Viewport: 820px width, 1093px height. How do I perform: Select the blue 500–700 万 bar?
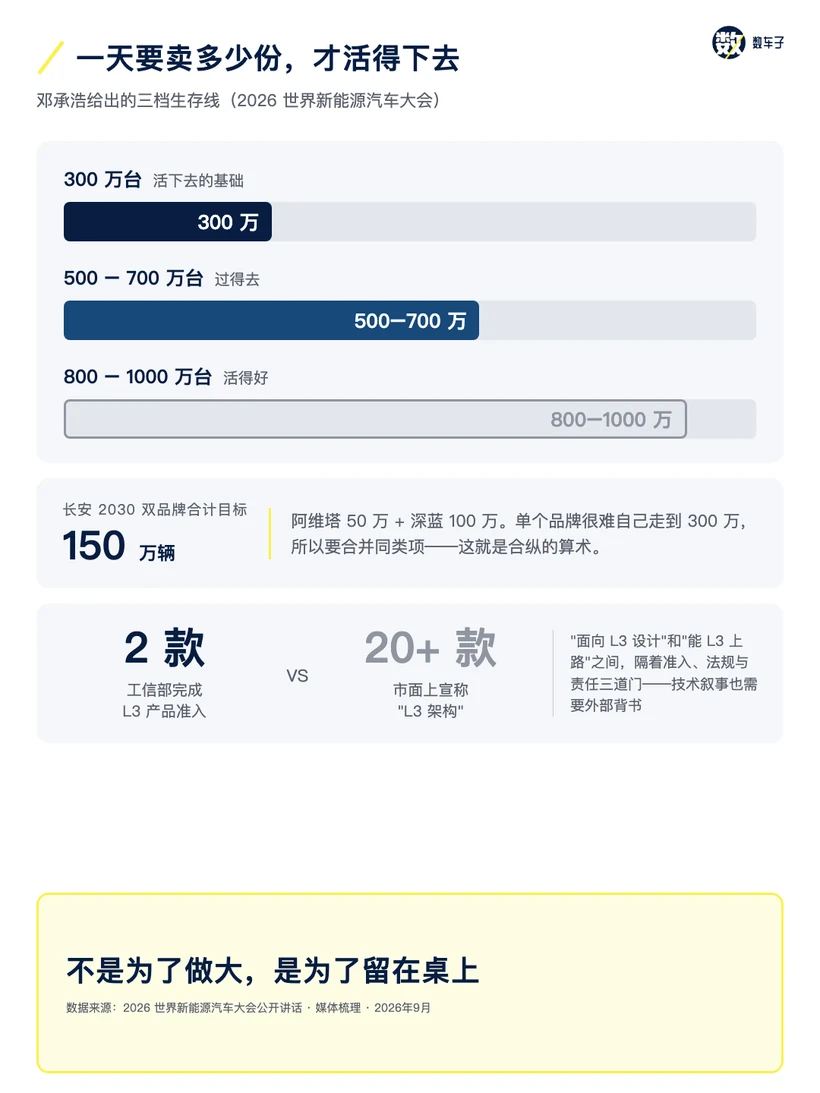pyautogui.click(x=271, y=321)
